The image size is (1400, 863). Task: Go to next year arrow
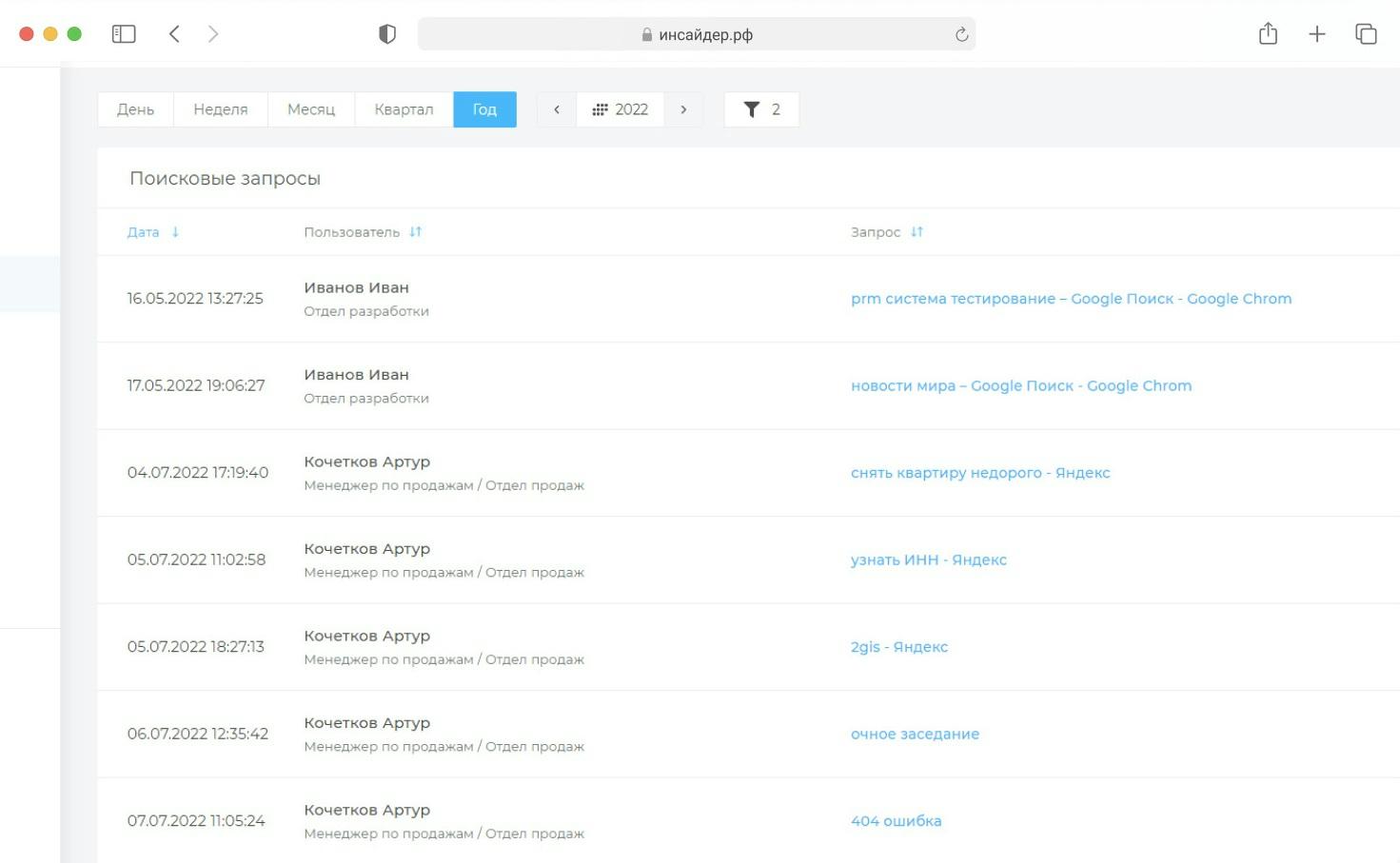click(x=683, y=109)
